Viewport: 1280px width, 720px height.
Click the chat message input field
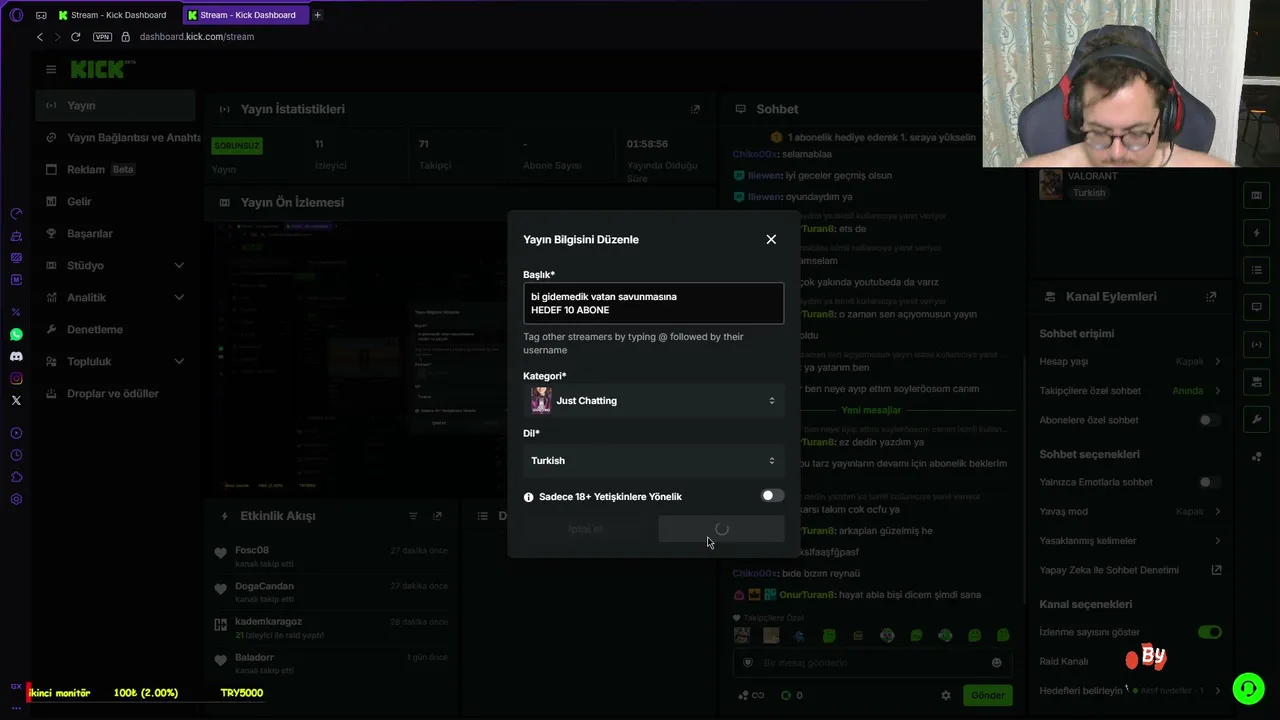pos(871,663)
